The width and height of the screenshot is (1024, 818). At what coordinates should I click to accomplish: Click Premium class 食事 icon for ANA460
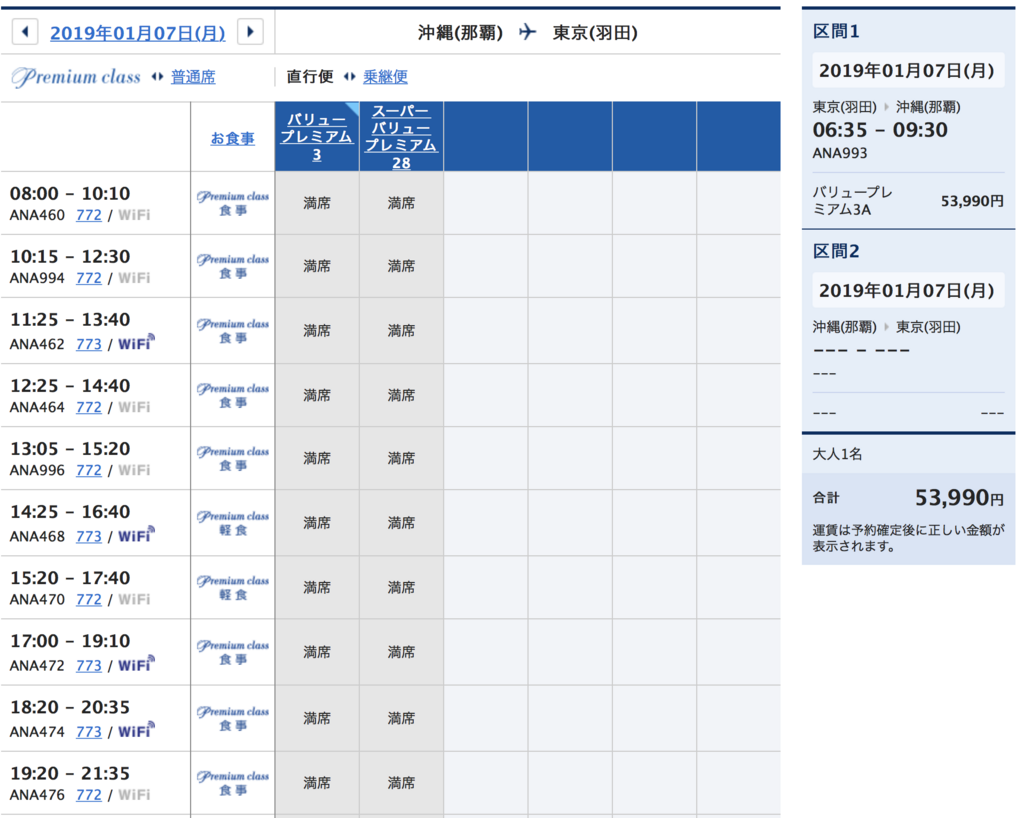click(232, 203)
